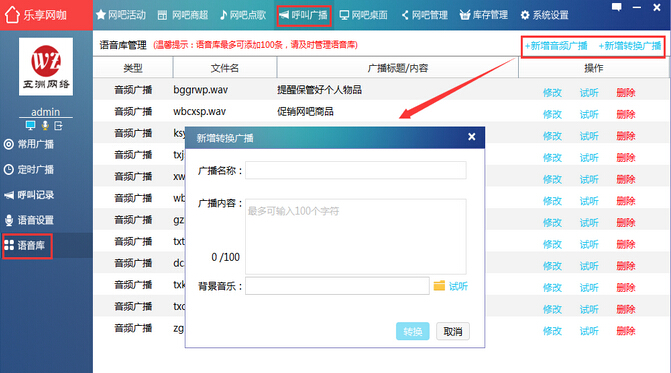This screenshot has height=373, width=671.
Task: Focus the 广播名称 input field
Action: (356, 170)
